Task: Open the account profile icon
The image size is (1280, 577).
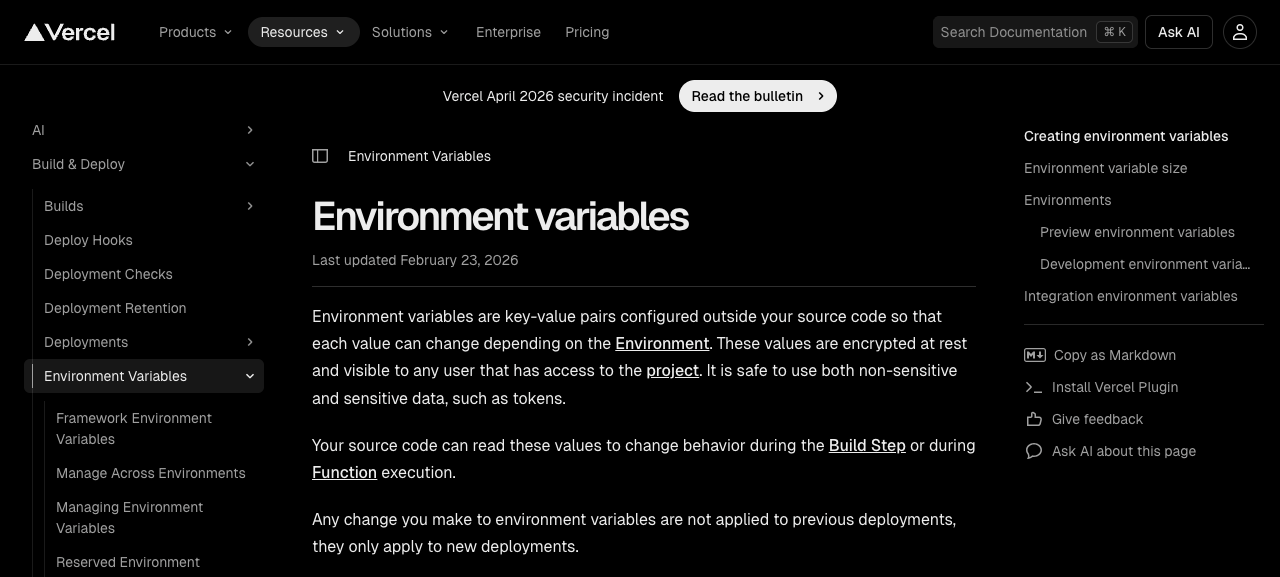Action: click(x=1240, y=31)
